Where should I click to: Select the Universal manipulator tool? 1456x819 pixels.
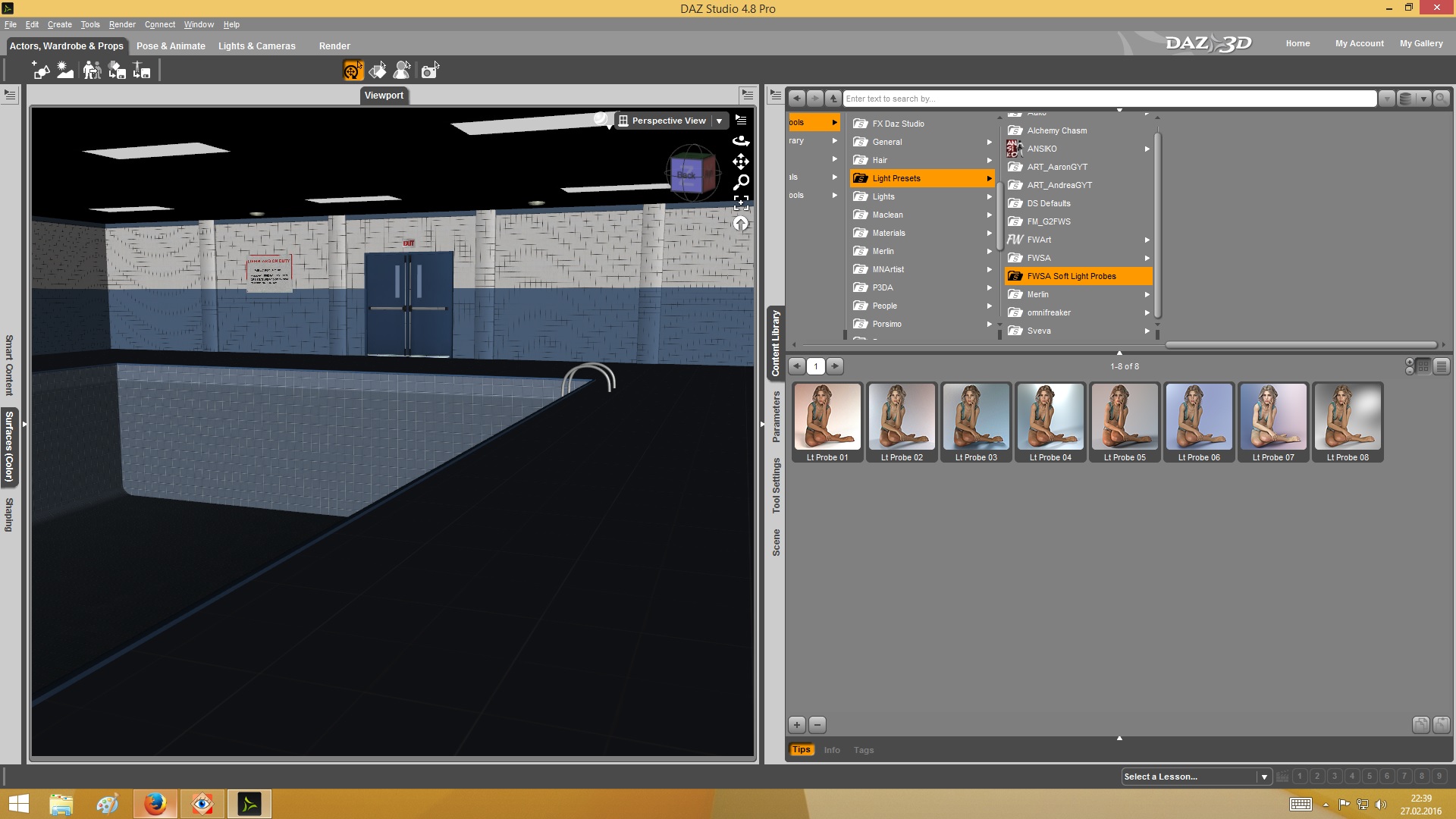tap(353, 71)
